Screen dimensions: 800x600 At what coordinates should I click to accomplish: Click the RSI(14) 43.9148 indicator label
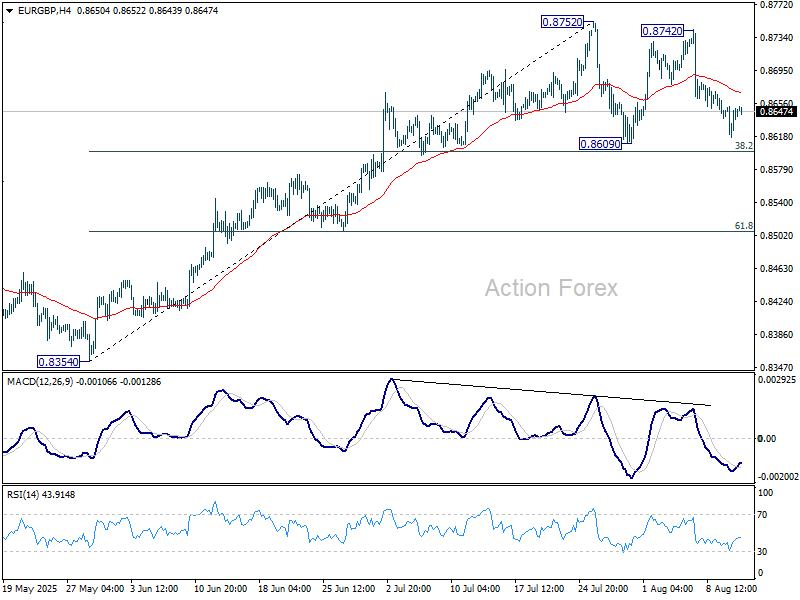pyautogui.click(x=40, y=494)
